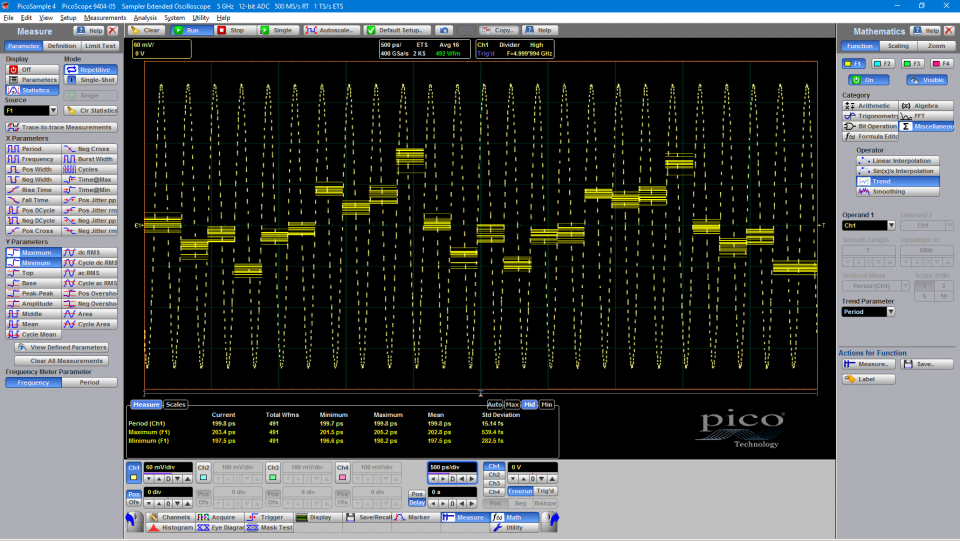Open the Measurements menu
The image size is (960, 541).
(x=105, y=18)
